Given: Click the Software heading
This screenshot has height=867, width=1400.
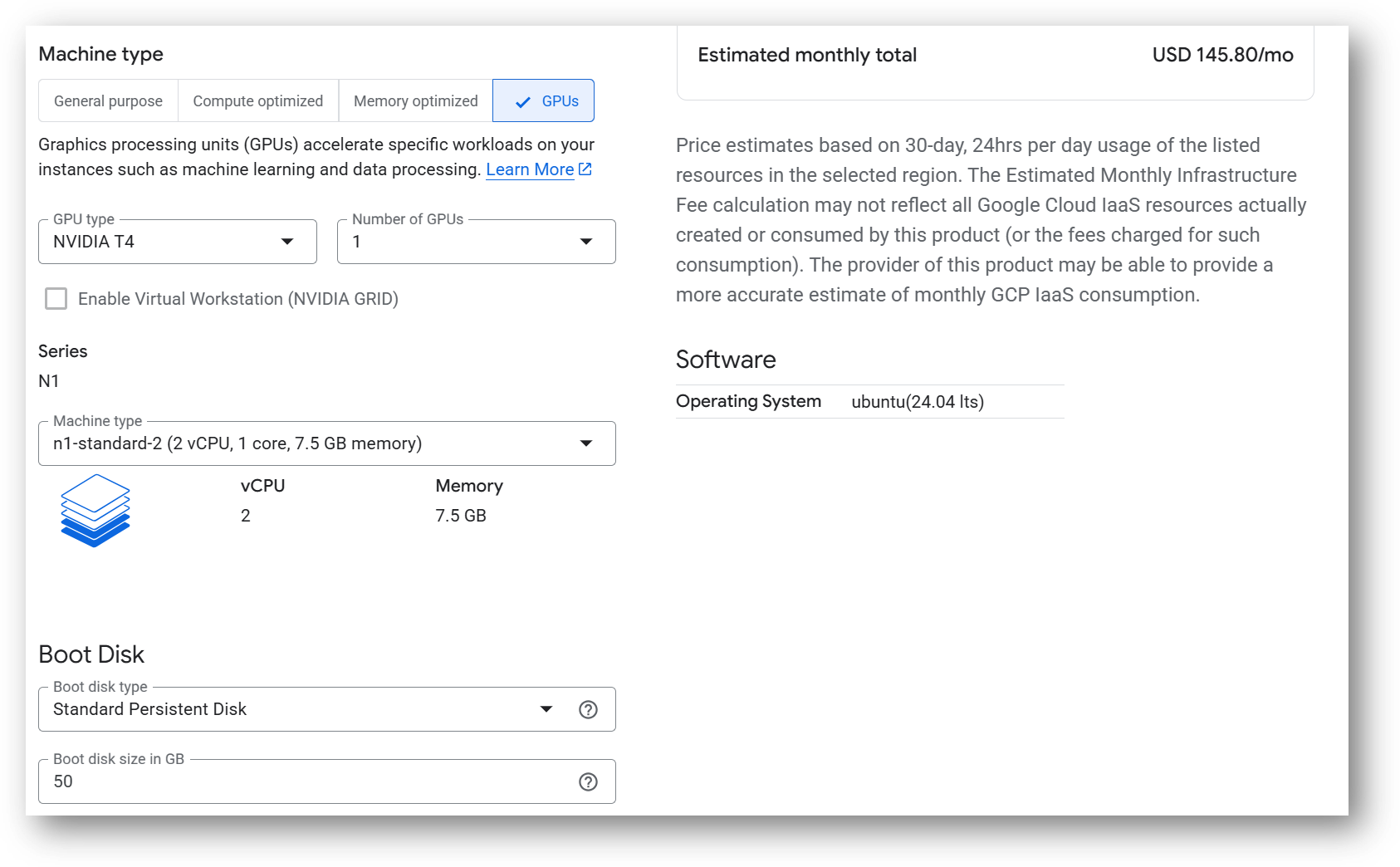Looking at the screenshot, I should pyautogui.click(x=726, y=360).
